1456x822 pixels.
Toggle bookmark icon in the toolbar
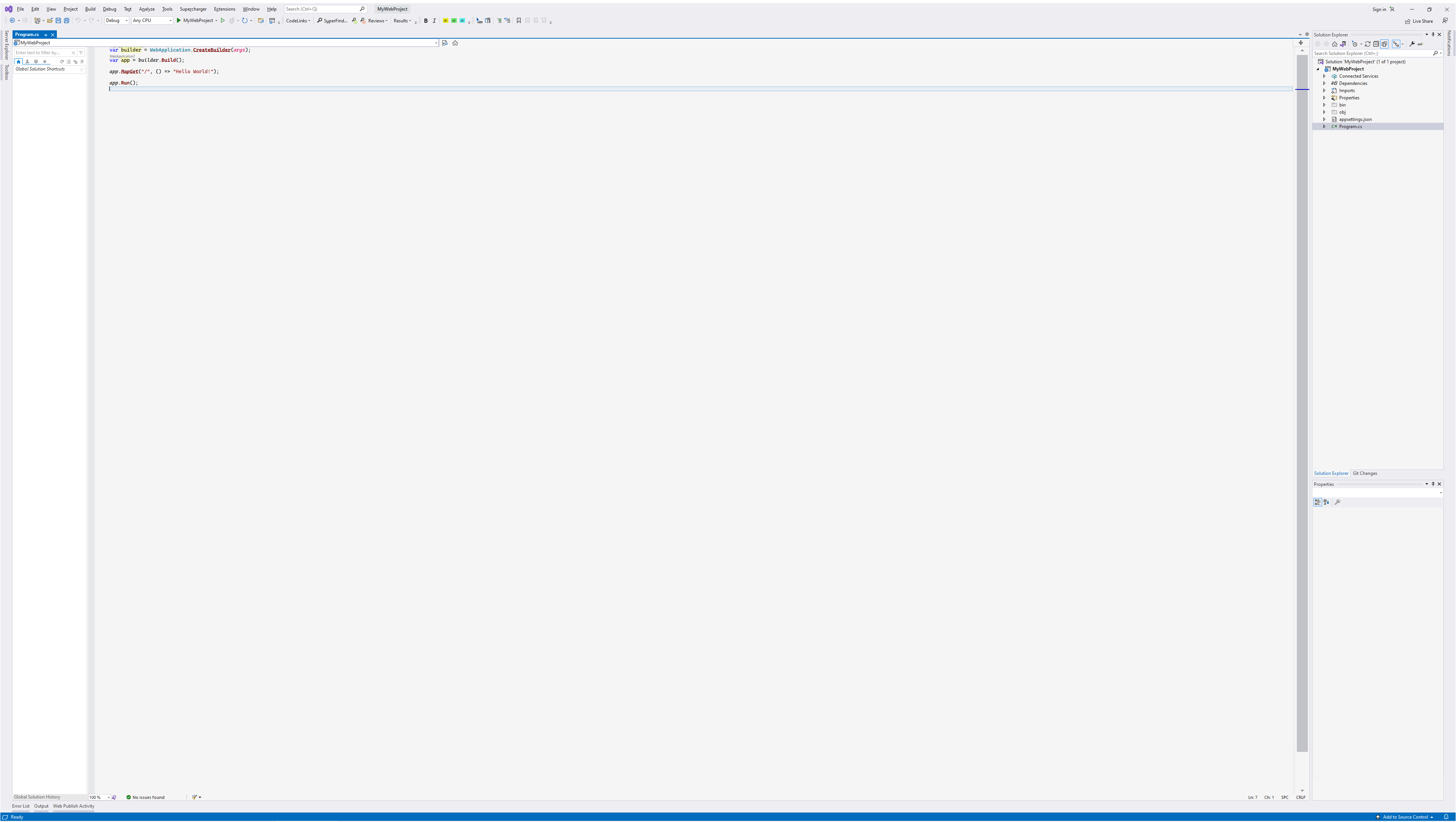tap(518, 21)
